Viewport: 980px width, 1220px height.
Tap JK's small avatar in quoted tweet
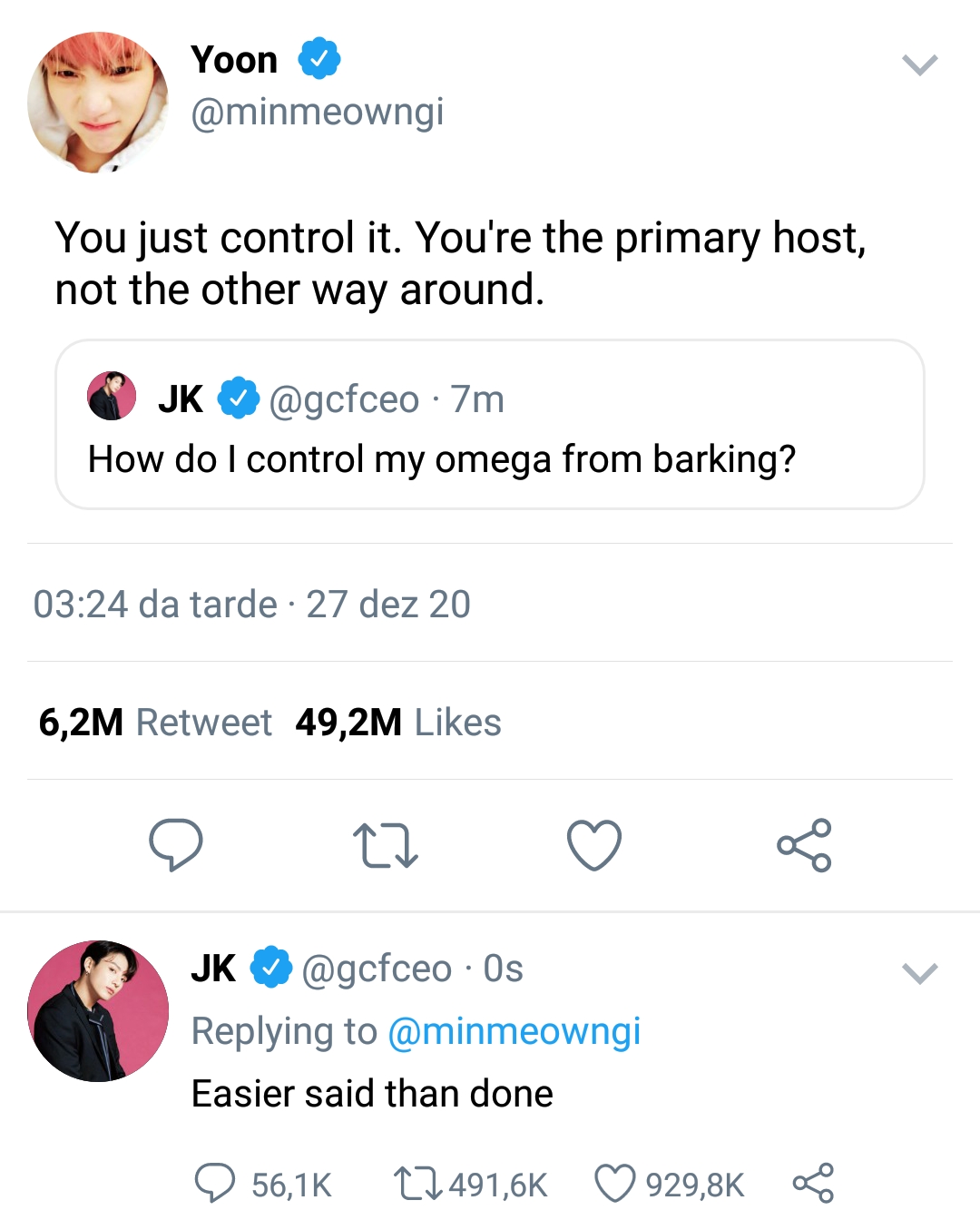click(x=112, y=396)
